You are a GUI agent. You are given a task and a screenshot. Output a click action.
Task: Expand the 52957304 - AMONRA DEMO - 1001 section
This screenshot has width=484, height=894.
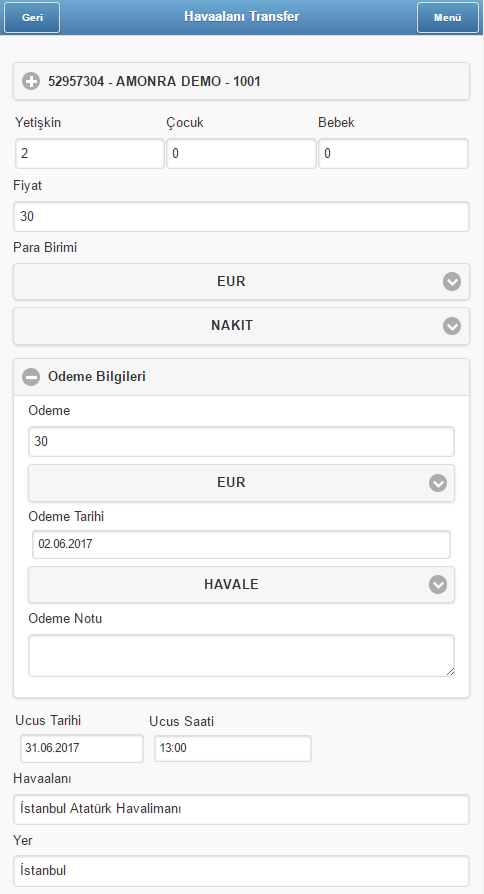(x=241, y=82)
